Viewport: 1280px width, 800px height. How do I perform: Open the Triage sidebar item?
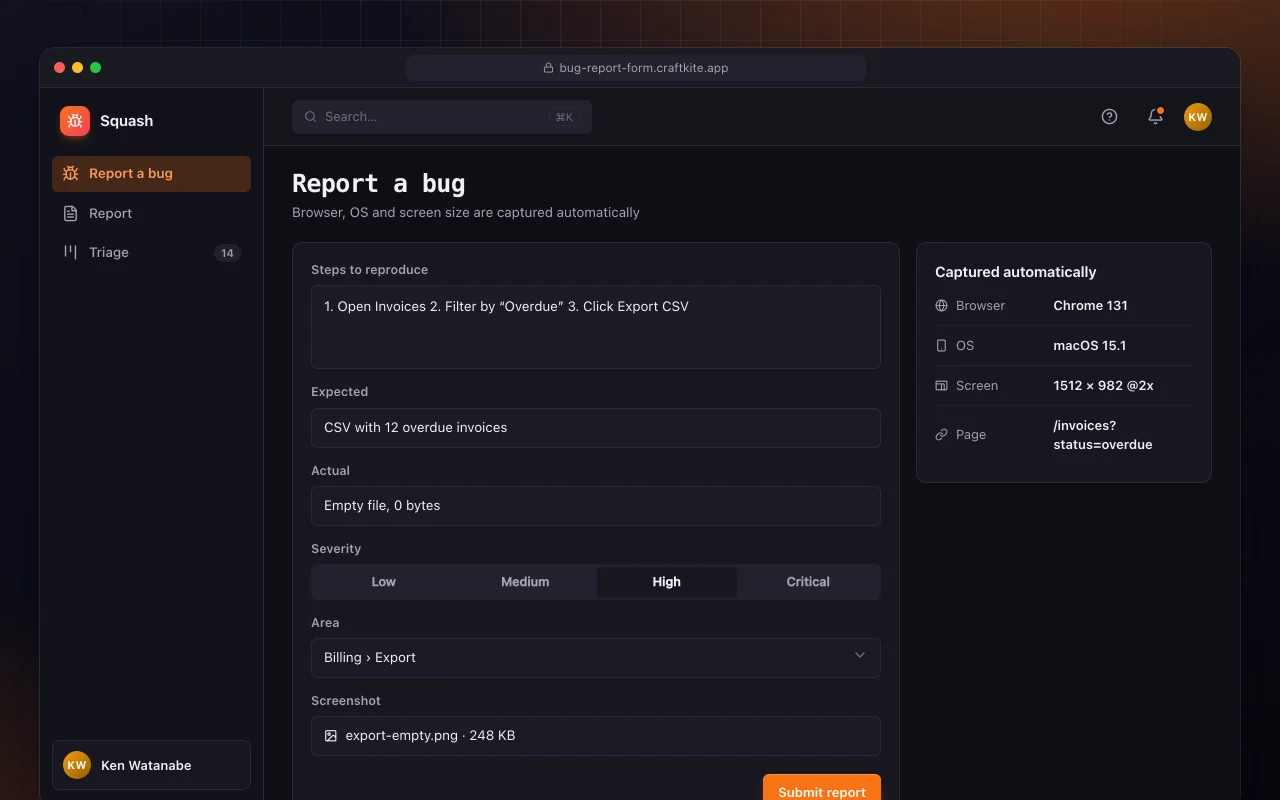point(151,252)
